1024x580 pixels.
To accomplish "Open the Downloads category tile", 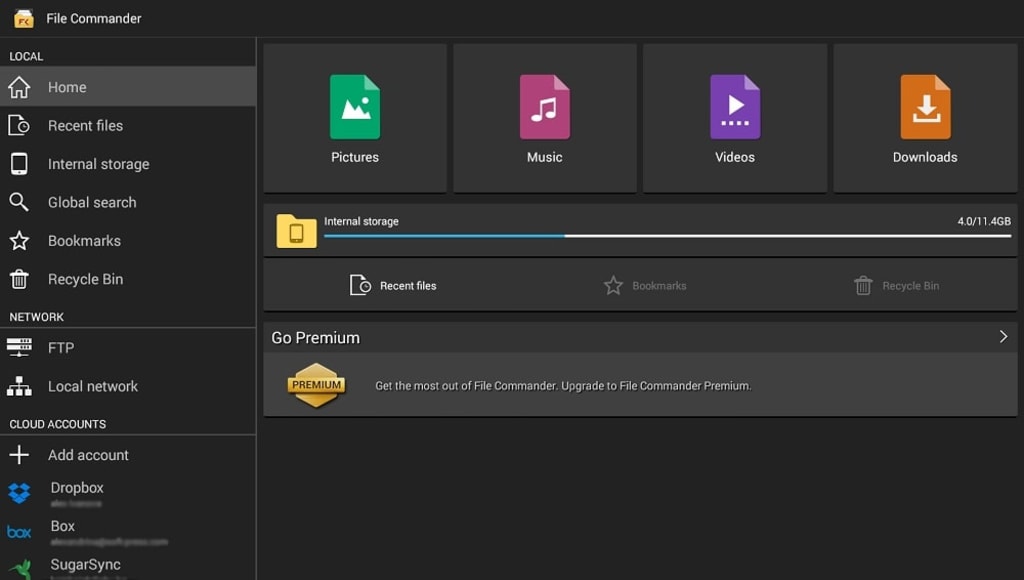I will pyautogui.click(x=925, y=118).
